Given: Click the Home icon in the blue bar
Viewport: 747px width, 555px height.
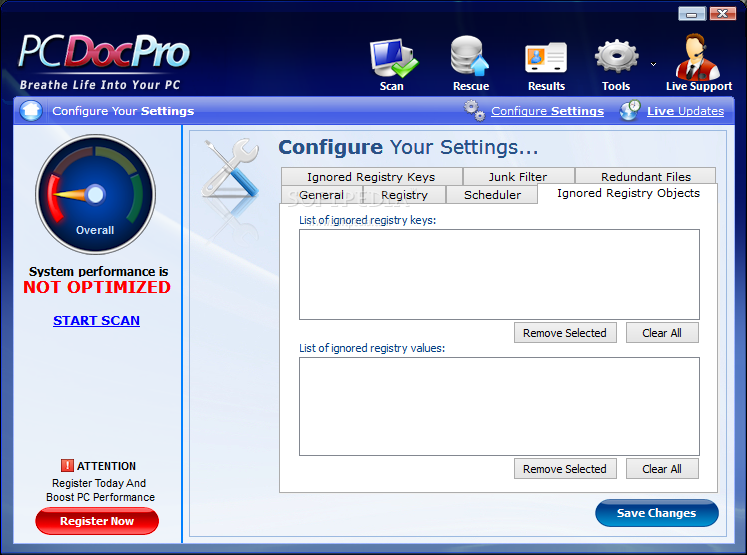Looking at the screenshot, I should click(31, 111).
